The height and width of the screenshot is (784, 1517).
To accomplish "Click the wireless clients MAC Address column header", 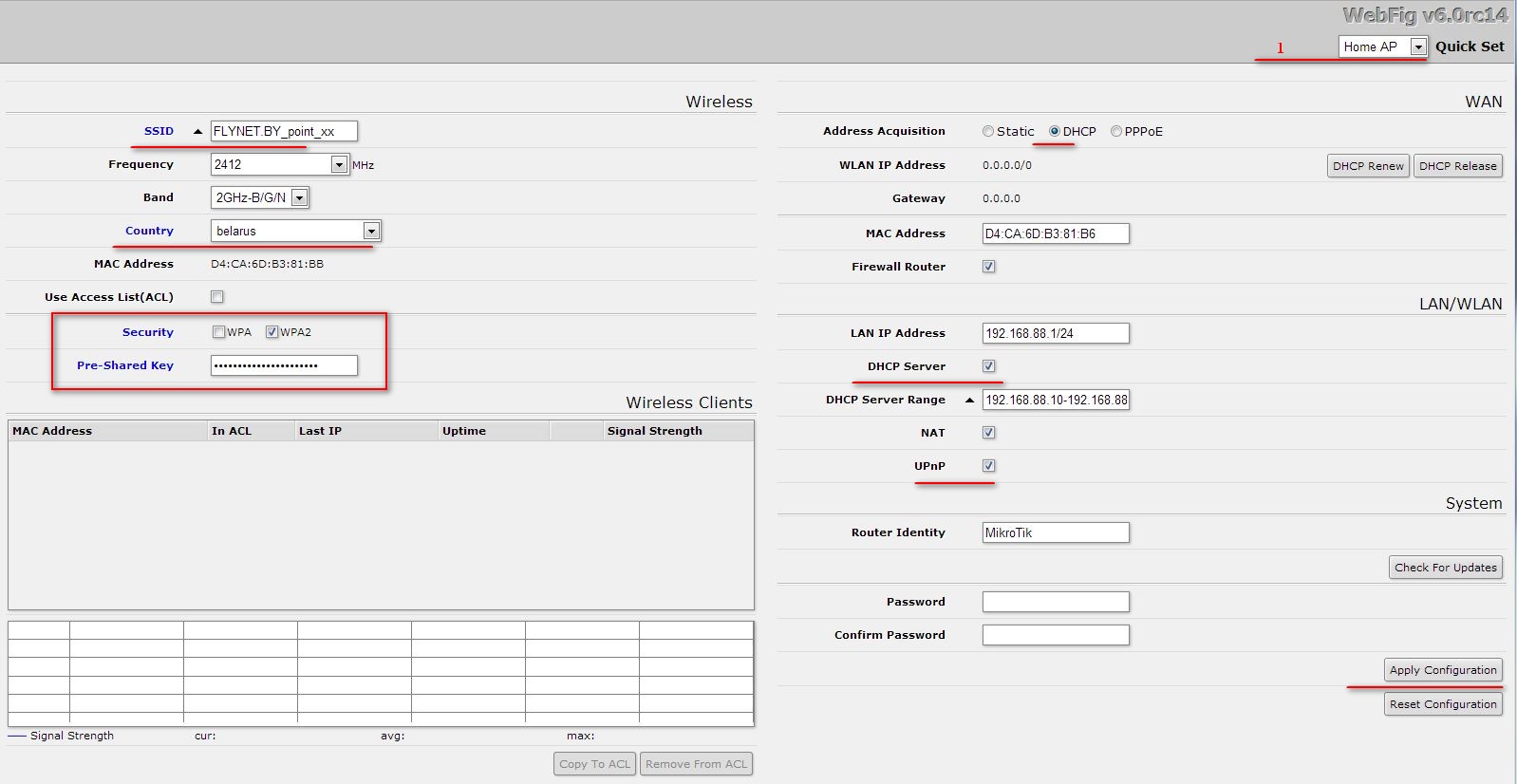I will coord(107,431).
